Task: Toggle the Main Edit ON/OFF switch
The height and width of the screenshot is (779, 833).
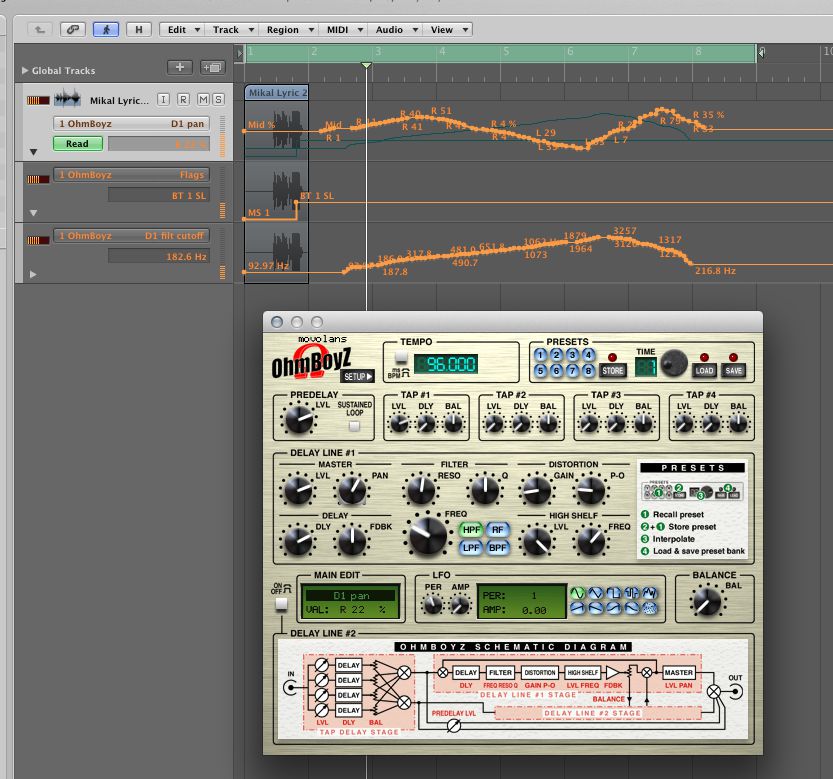Action: (281, 604)
